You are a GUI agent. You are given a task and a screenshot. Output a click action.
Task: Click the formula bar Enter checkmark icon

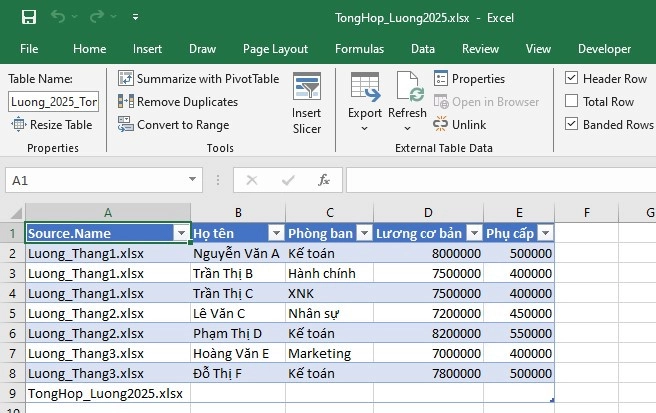288,180
